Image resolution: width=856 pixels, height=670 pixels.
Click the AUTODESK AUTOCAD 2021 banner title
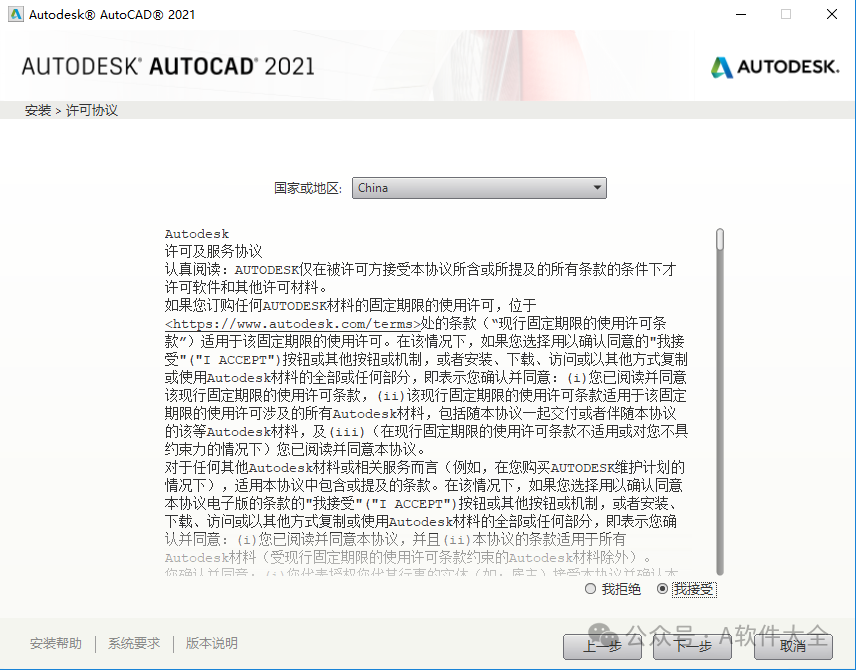click(x=168, y=67)
